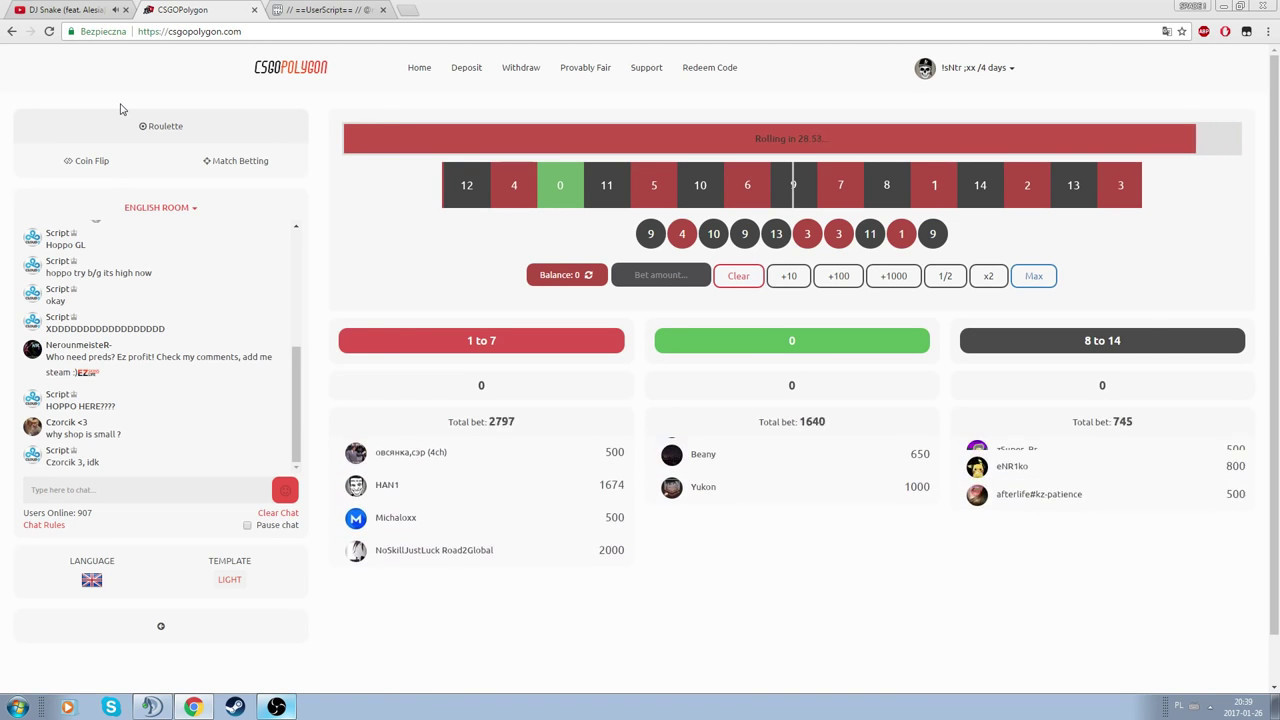Go to the Home menu item
Image resolution: width=1280 pixels, height=720 pixels.
(419, 68)
